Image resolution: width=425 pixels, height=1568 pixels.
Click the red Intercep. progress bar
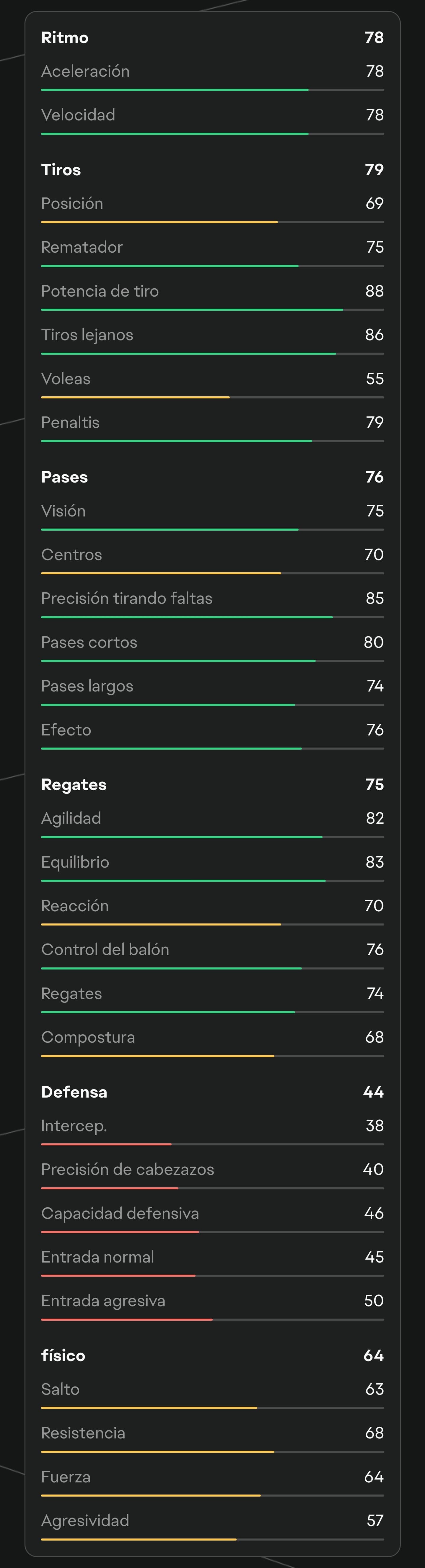[107, 1144]
